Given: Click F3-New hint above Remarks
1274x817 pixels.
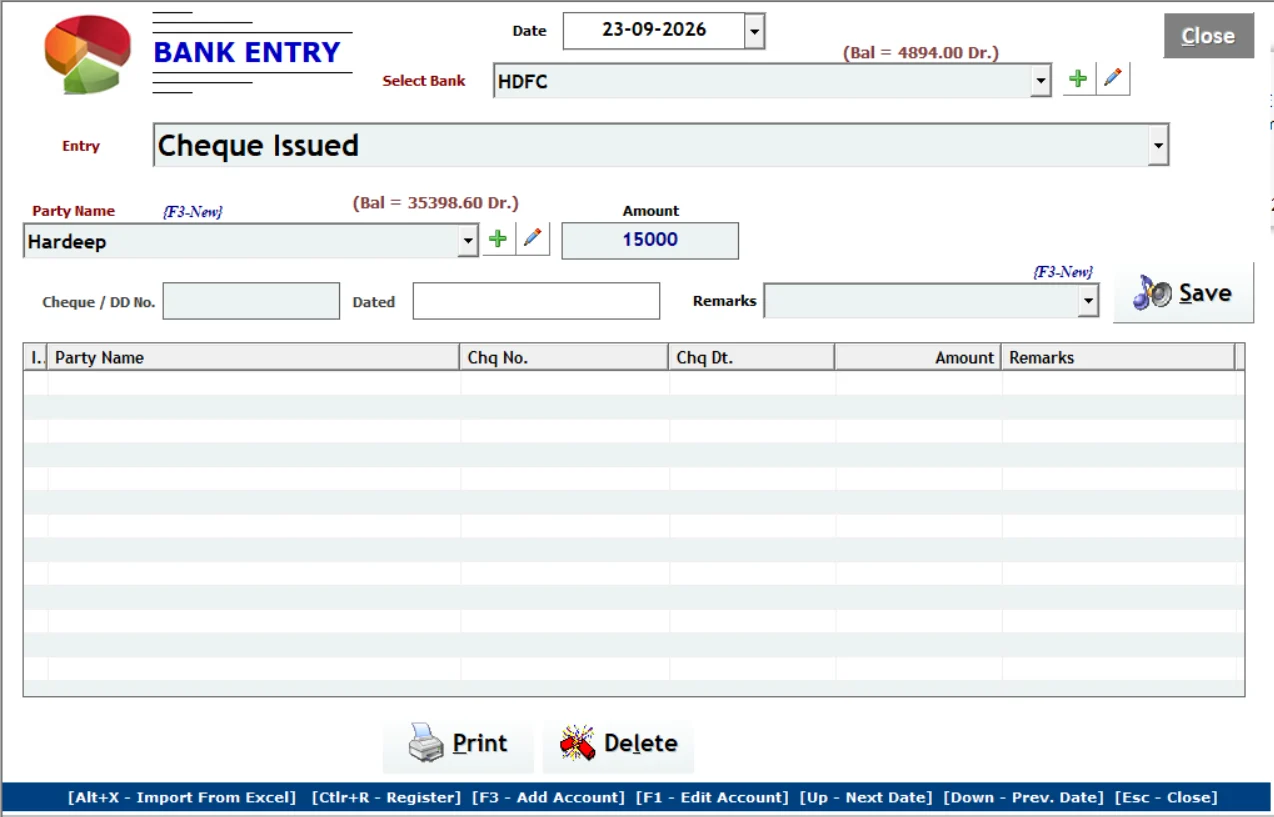Looking at the screenshot, I should click(x=1063, y=272).
